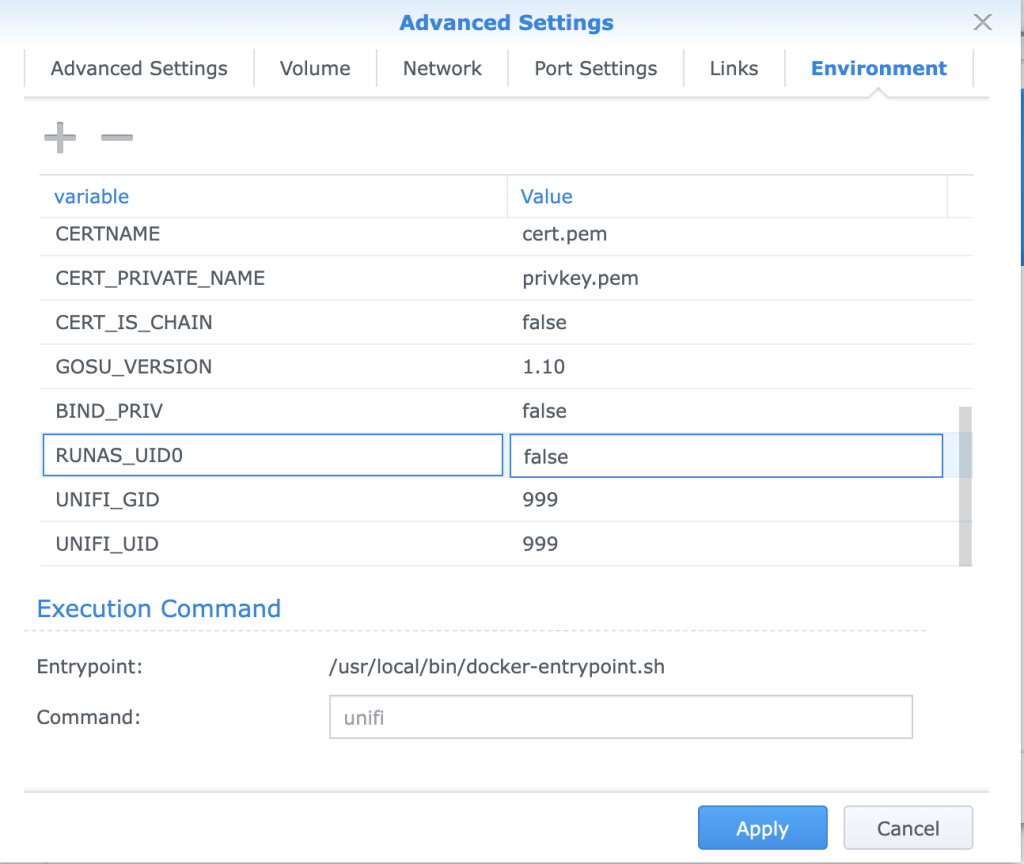
Task: Click the environment list vertical scrollbar
Action: click(x=965, y=486)
